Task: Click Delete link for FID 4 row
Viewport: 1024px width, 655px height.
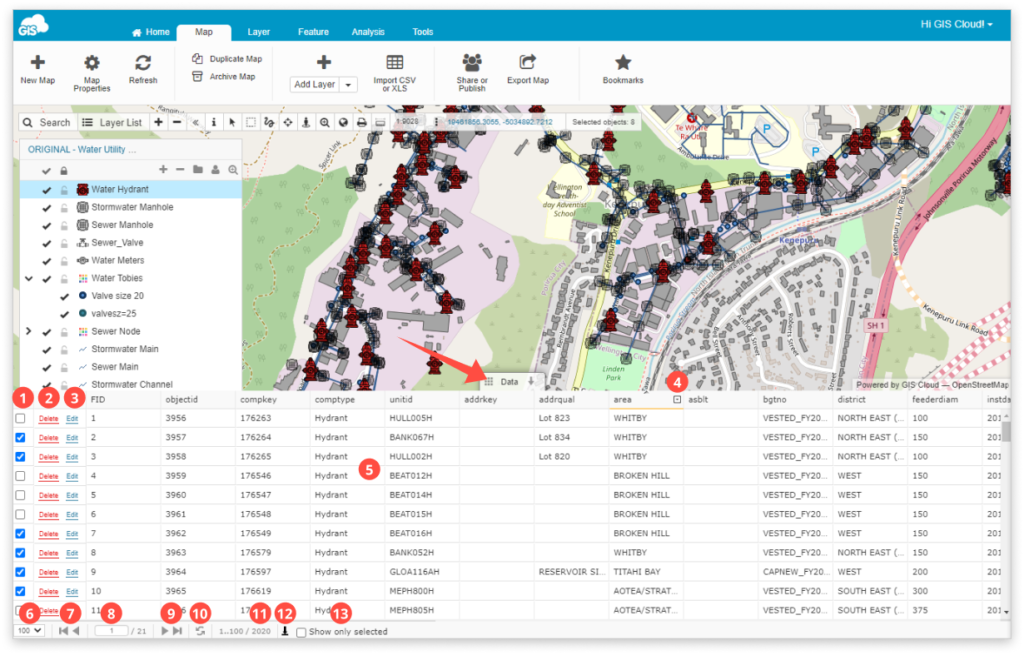Action: pos(48,476)
